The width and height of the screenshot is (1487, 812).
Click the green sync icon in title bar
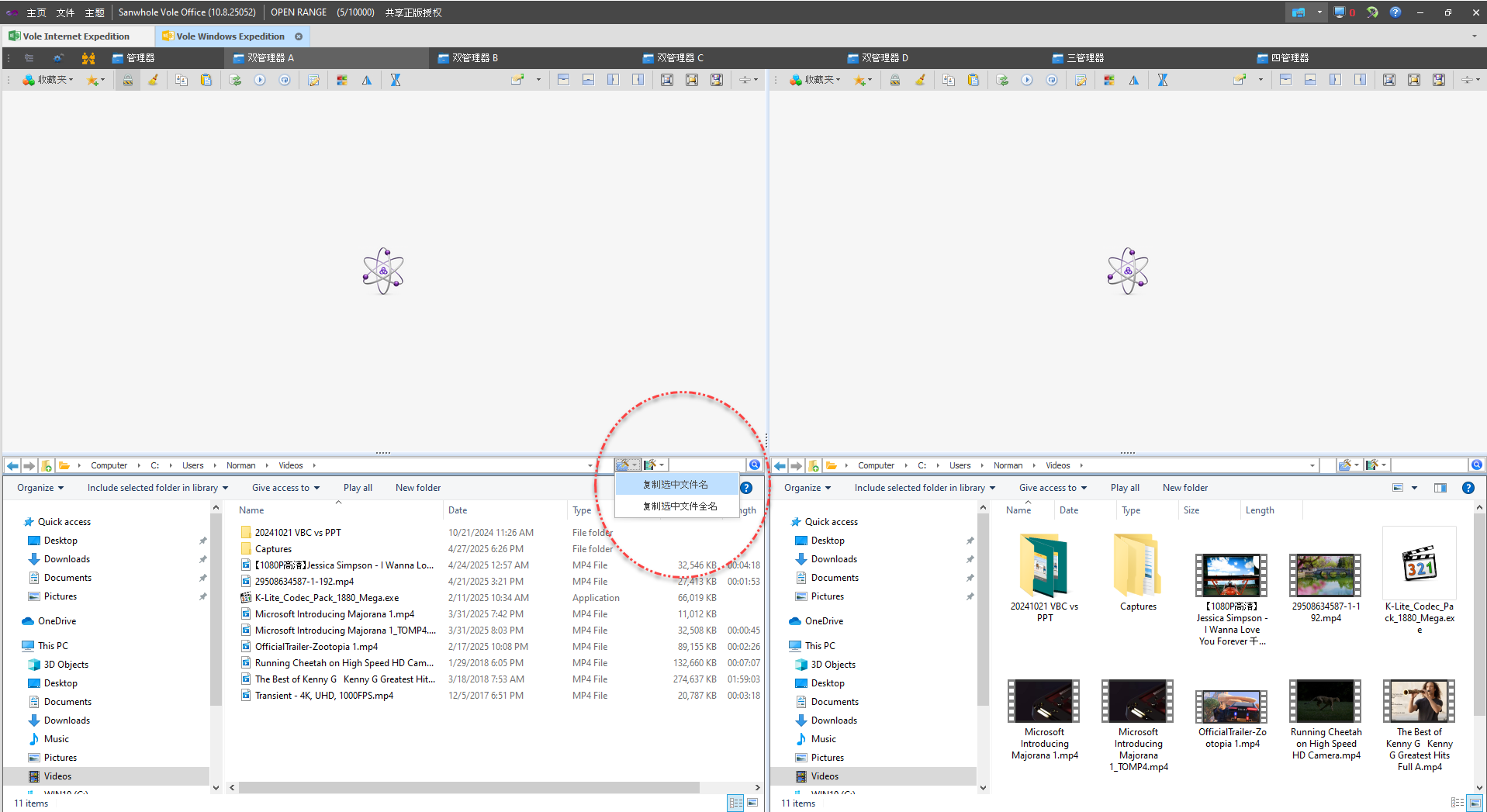coord(1372,12)
